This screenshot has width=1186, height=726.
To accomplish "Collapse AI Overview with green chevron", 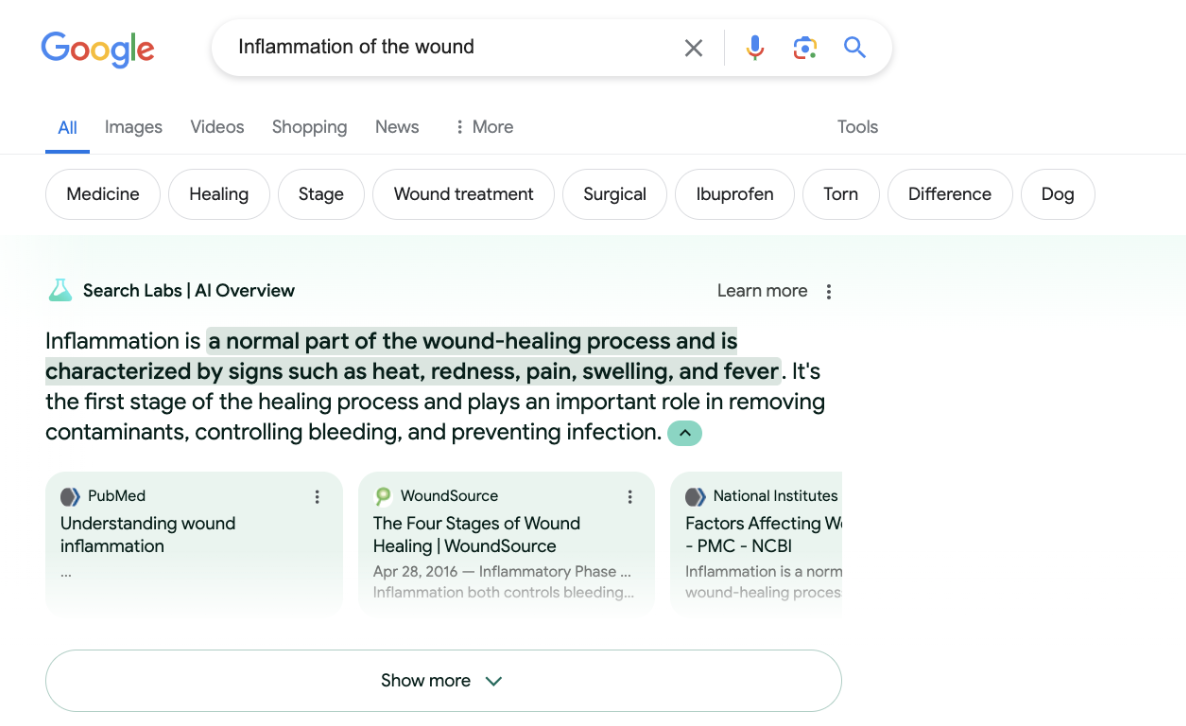I will pyautogui.click(x=685, y=433).
